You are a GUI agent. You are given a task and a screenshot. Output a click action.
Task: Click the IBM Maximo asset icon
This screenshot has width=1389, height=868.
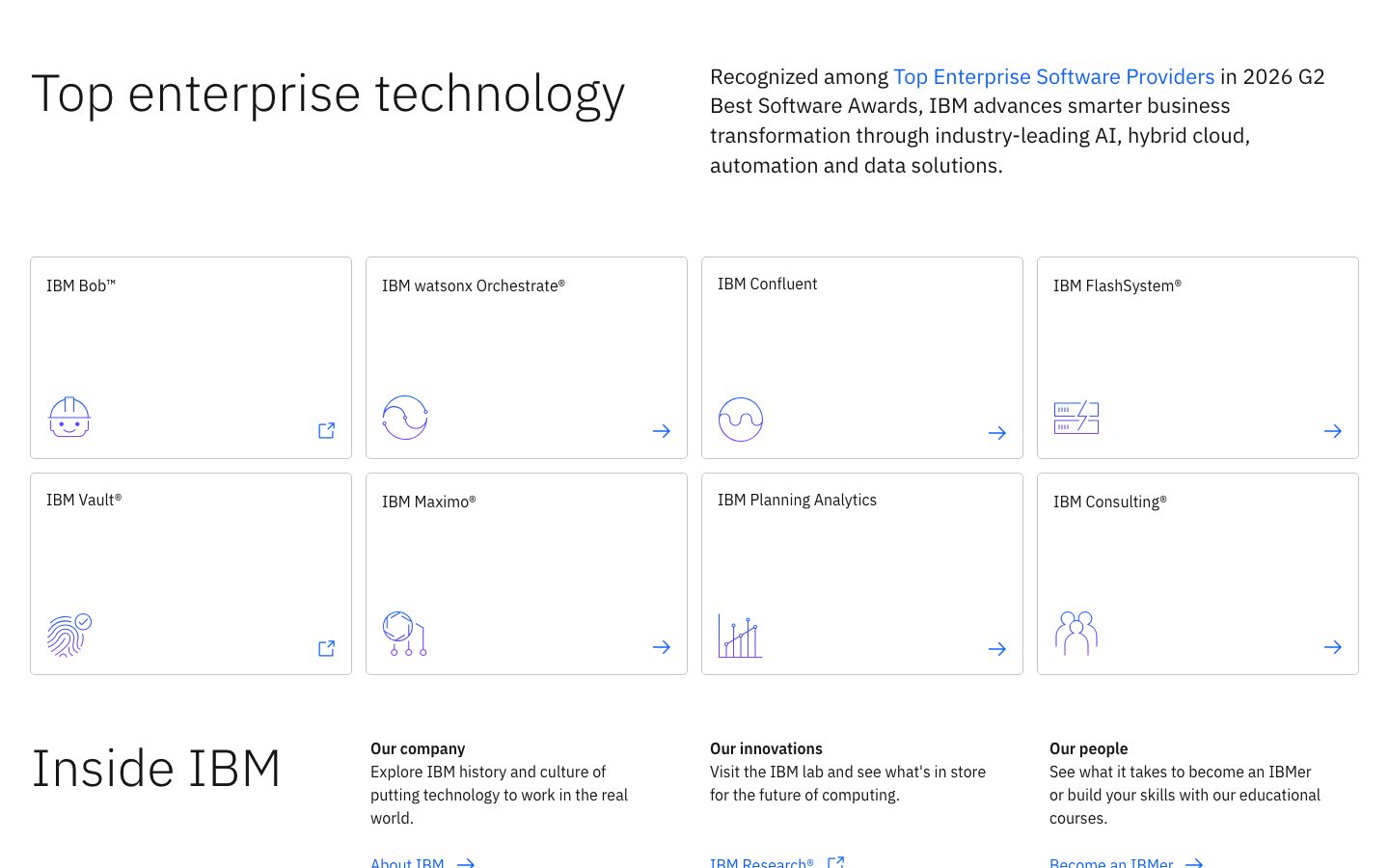(405, 634)
